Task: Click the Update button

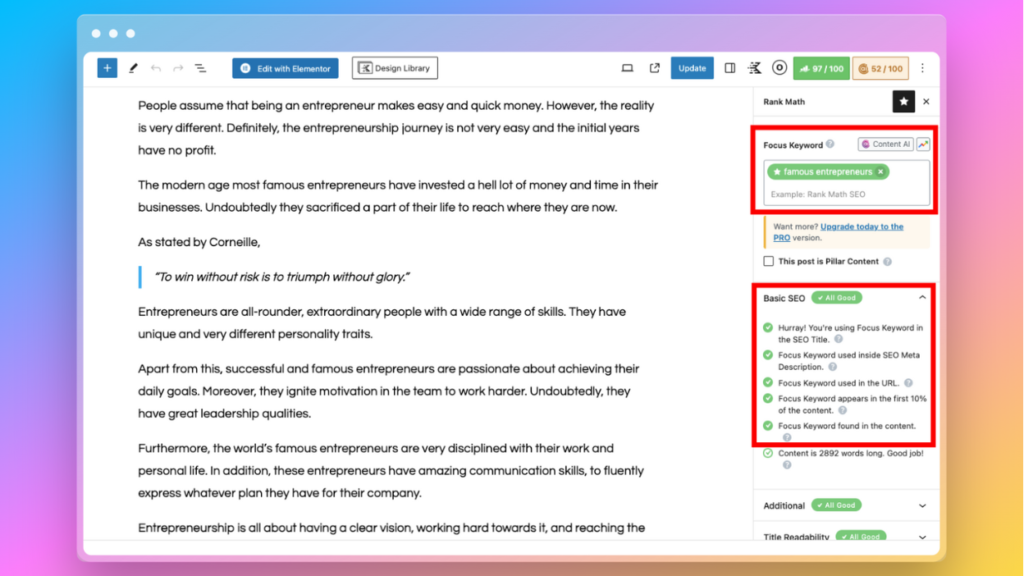Action: [692, 68]
